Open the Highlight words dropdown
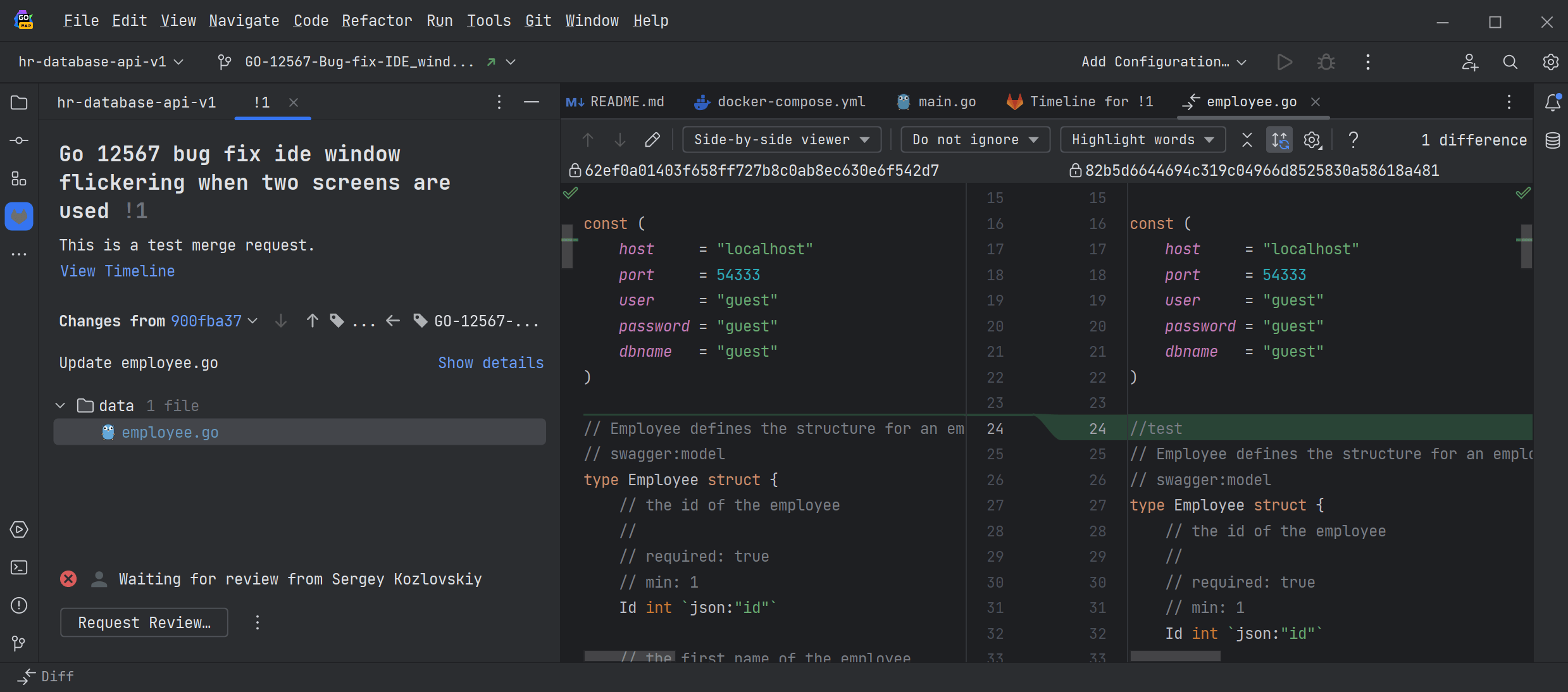1568x692 pixels. pos(1142,140)
